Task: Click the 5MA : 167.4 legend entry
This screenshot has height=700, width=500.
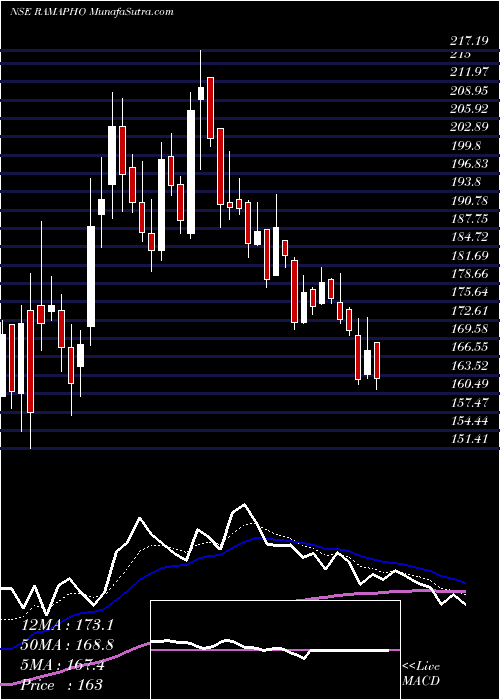Action: (62, 665)
